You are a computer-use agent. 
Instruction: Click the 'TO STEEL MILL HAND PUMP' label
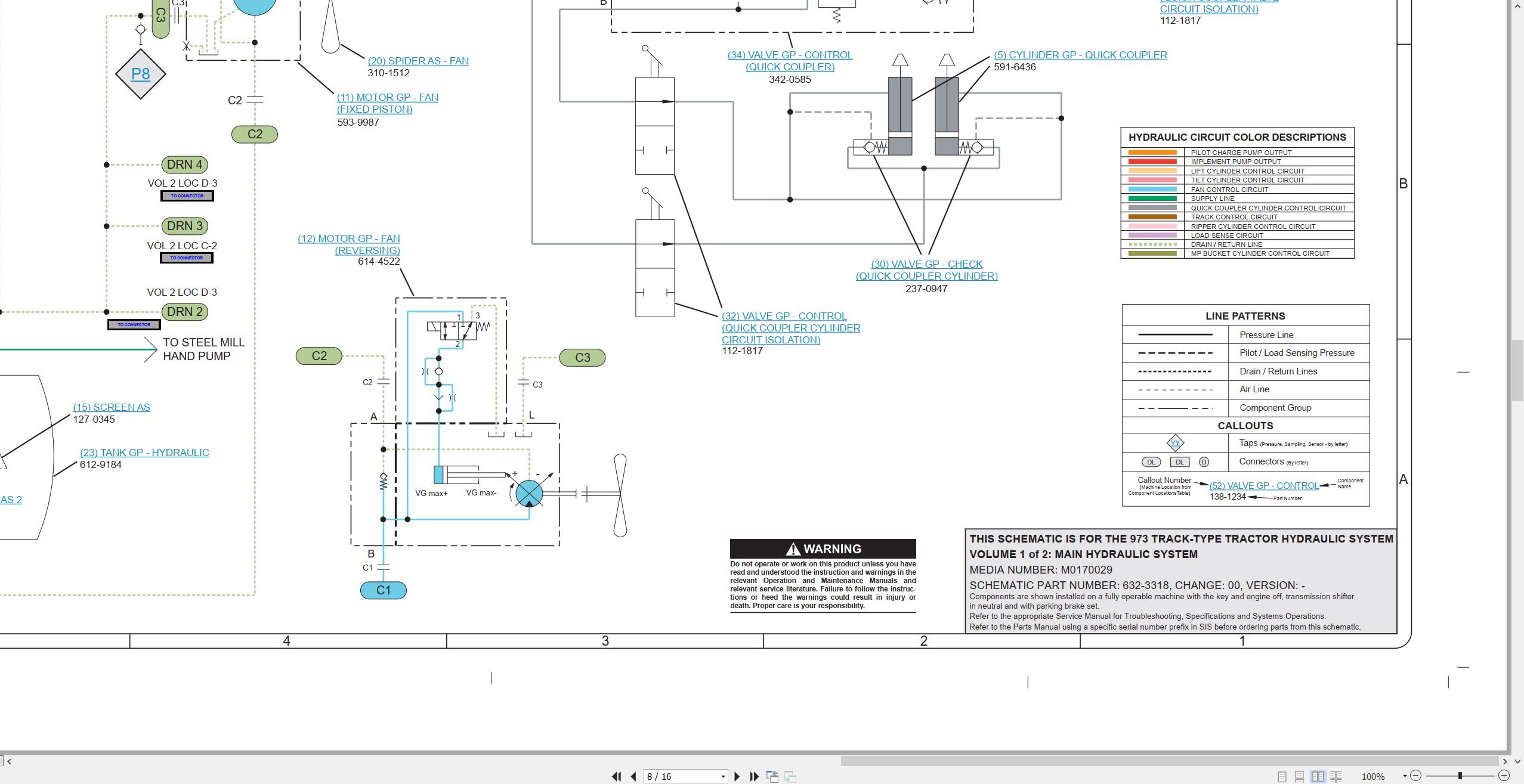pos(203,349)
